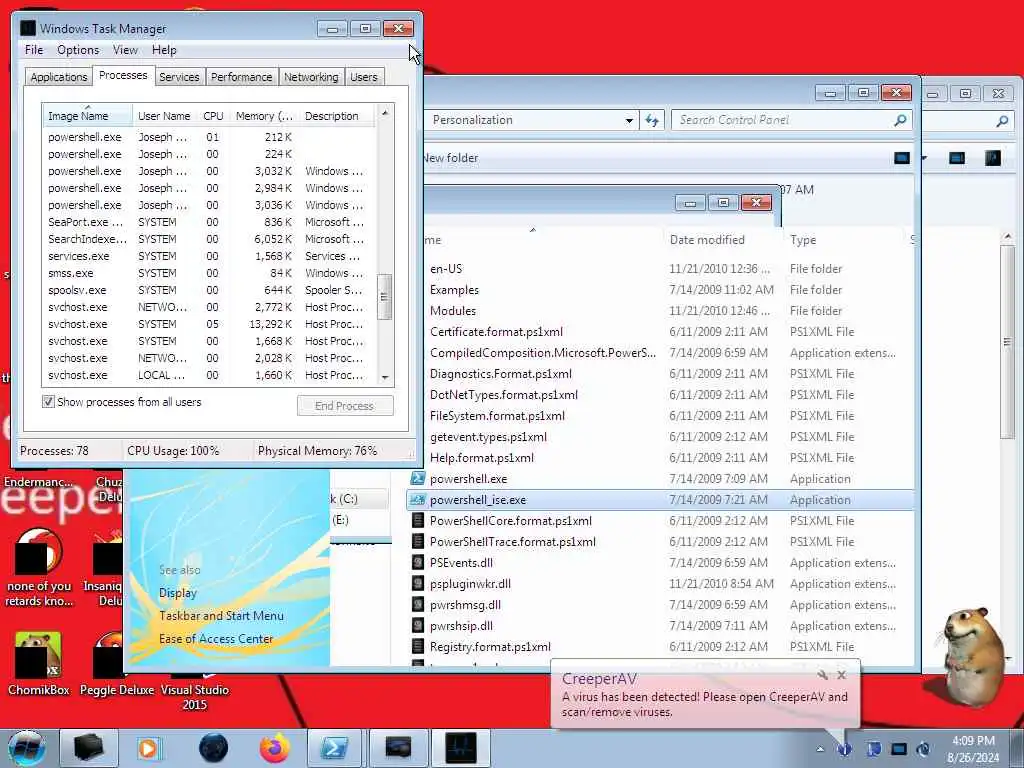Open Peggle Deluxe desktop shortcut
Image resolution: width=1024 pixels, height=768 pixels.
click(117, 662)
